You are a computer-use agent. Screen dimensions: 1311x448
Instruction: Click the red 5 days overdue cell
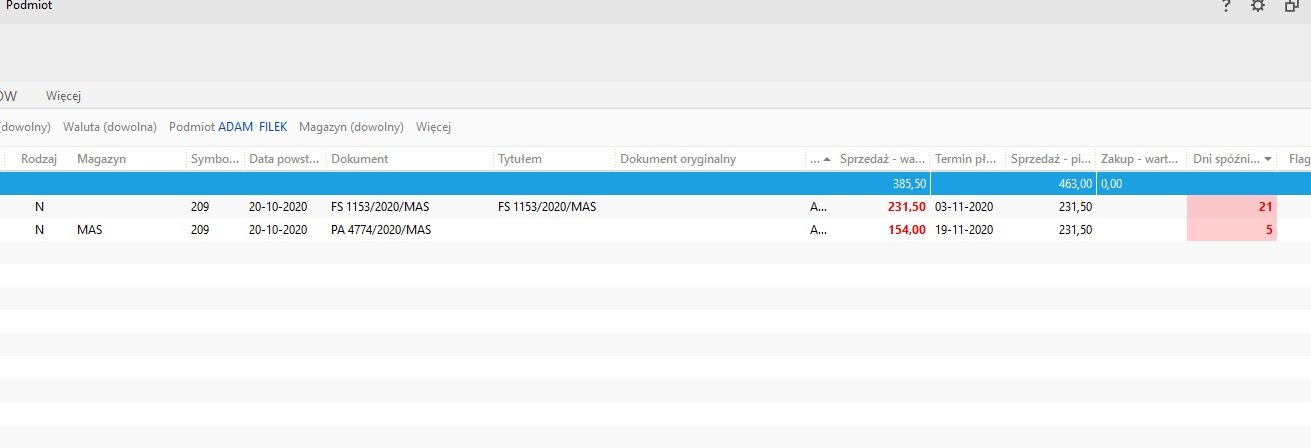[x=1231, y=230]
